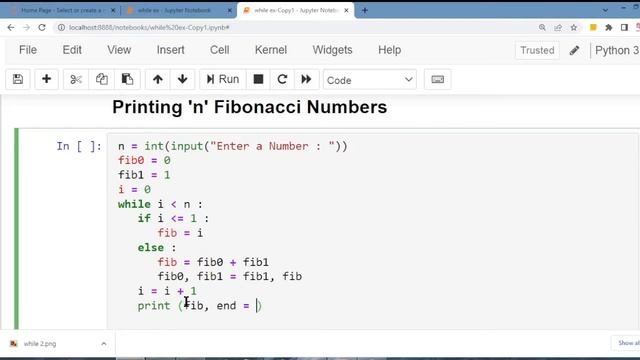Go back in browser history

pyautogui.click(x=11, y=27)
